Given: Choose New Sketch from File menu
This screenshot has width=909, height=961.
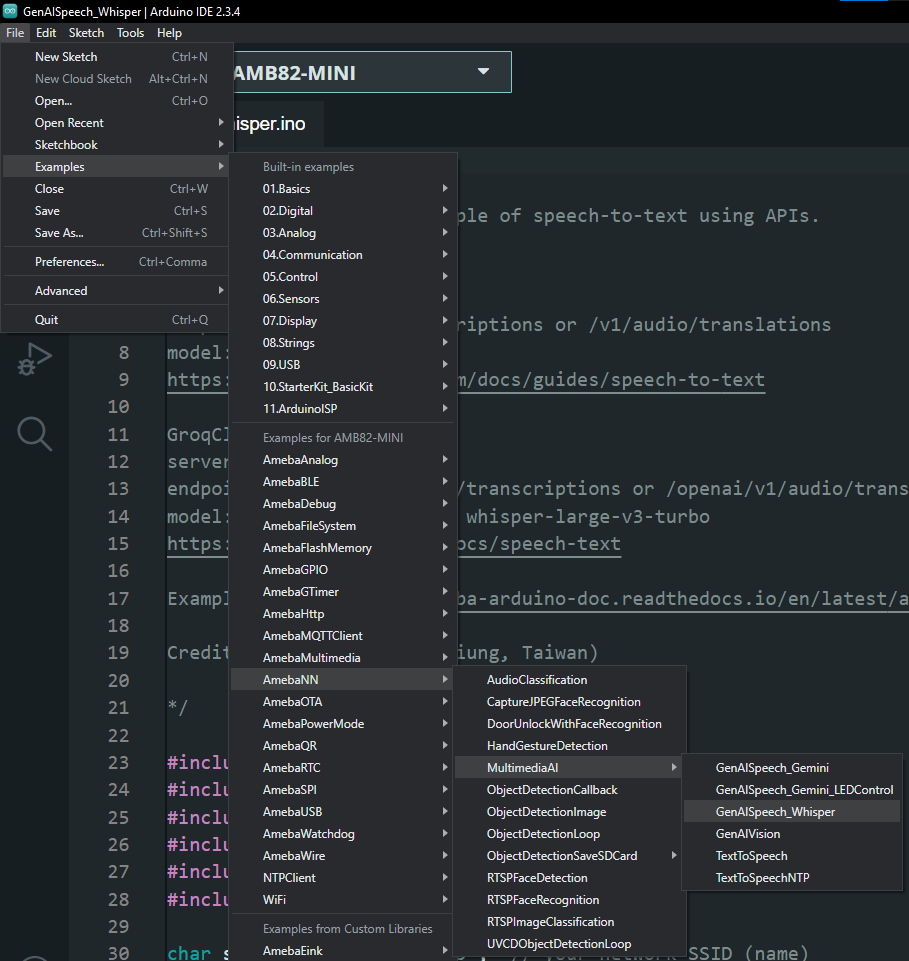Looking at the screenshot, I should click(116, 56).
